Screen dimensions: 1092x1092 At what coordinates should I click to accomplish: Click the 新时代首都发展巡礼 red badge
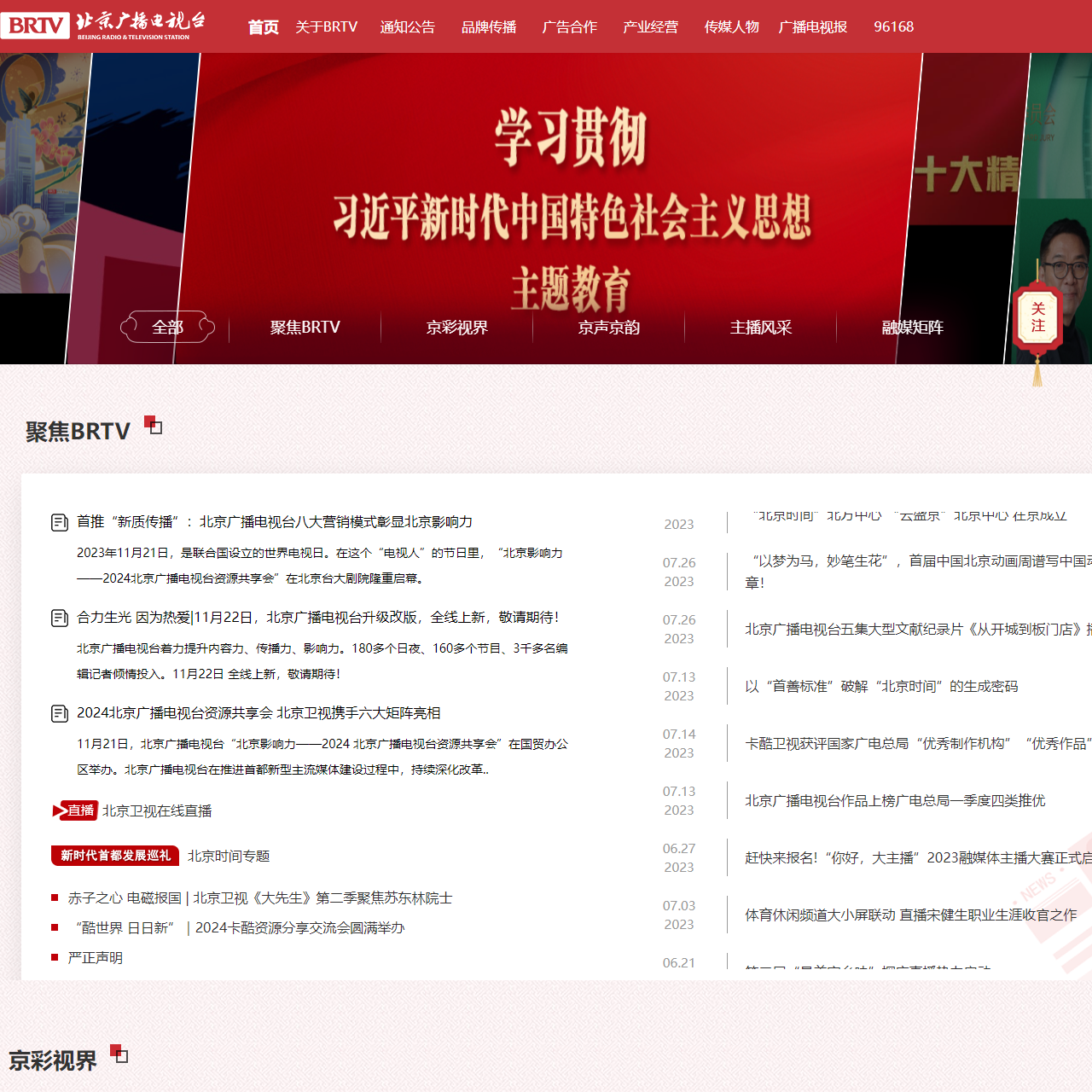pos(115,856)
